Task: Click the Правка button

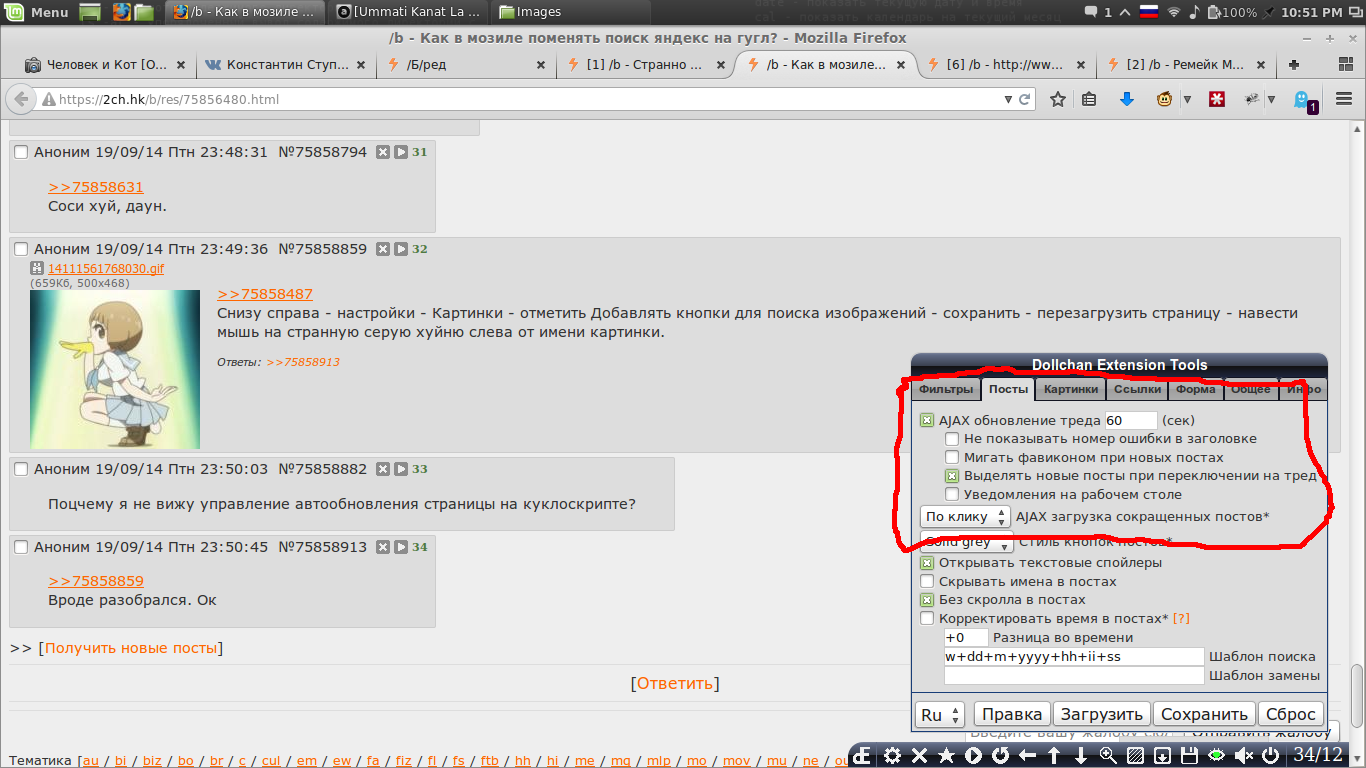Action: [1012, 714]
